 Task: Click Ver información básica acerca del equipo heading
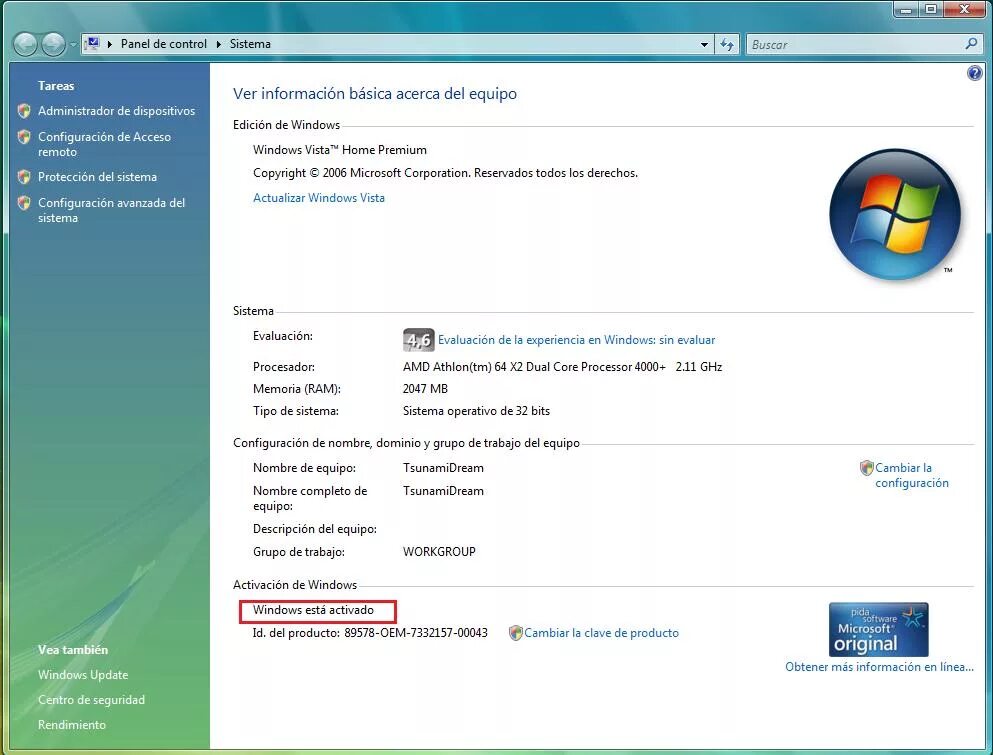374,94
